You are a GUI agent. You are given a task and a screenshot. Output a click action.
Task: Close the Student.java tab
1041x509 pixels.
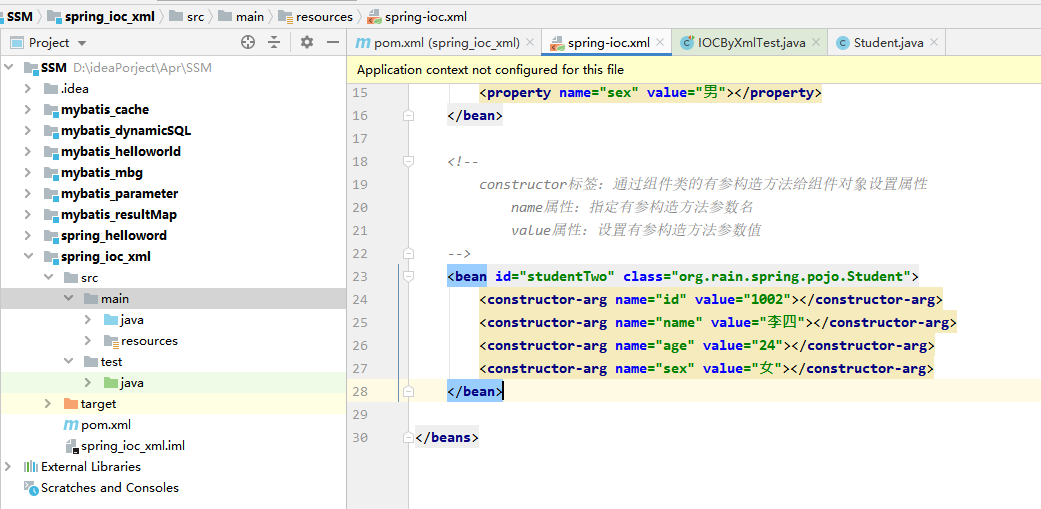[x=933, y=43]
